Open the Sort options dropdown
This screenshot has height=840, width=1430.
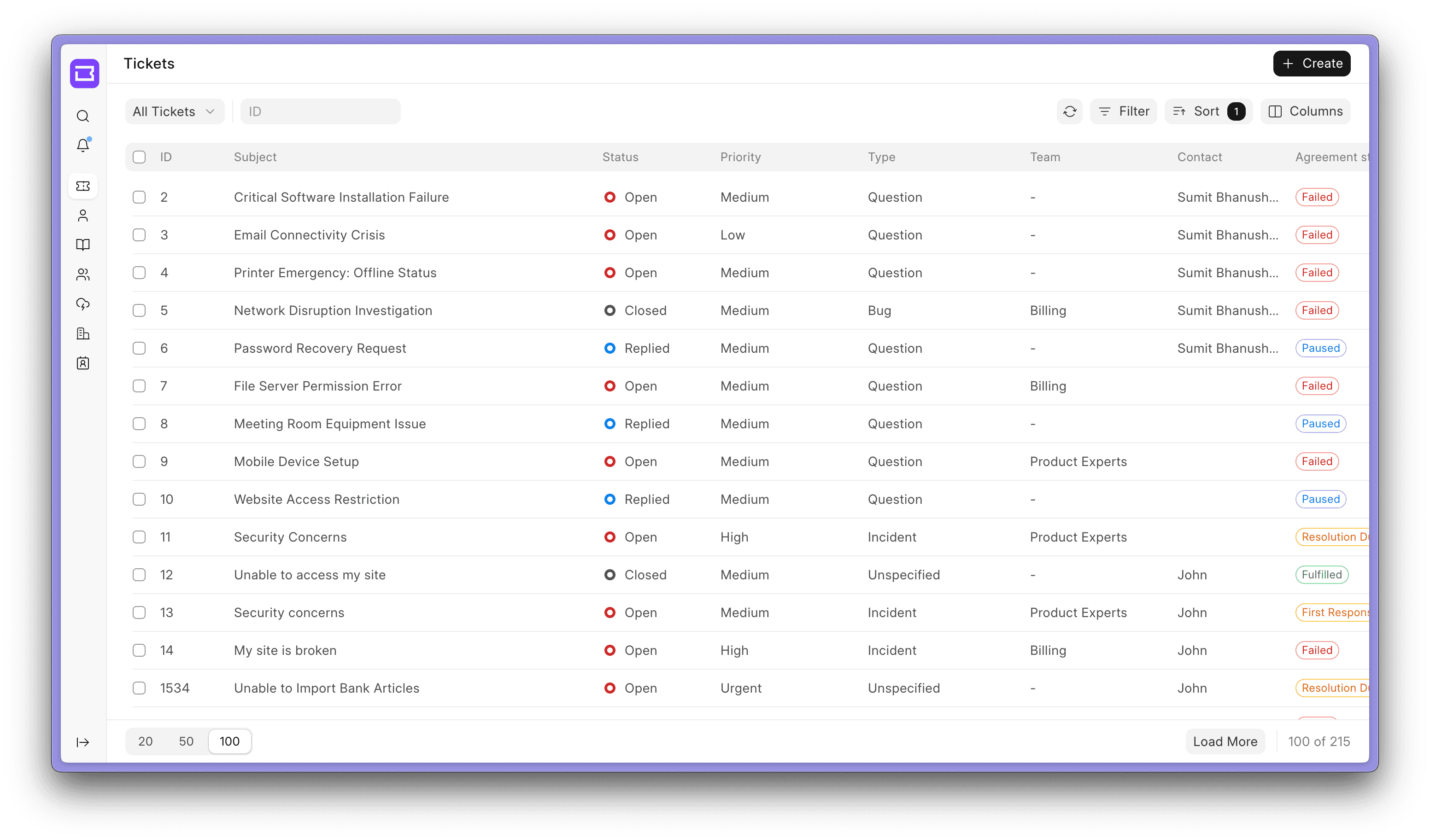[x=1207, y=112]
